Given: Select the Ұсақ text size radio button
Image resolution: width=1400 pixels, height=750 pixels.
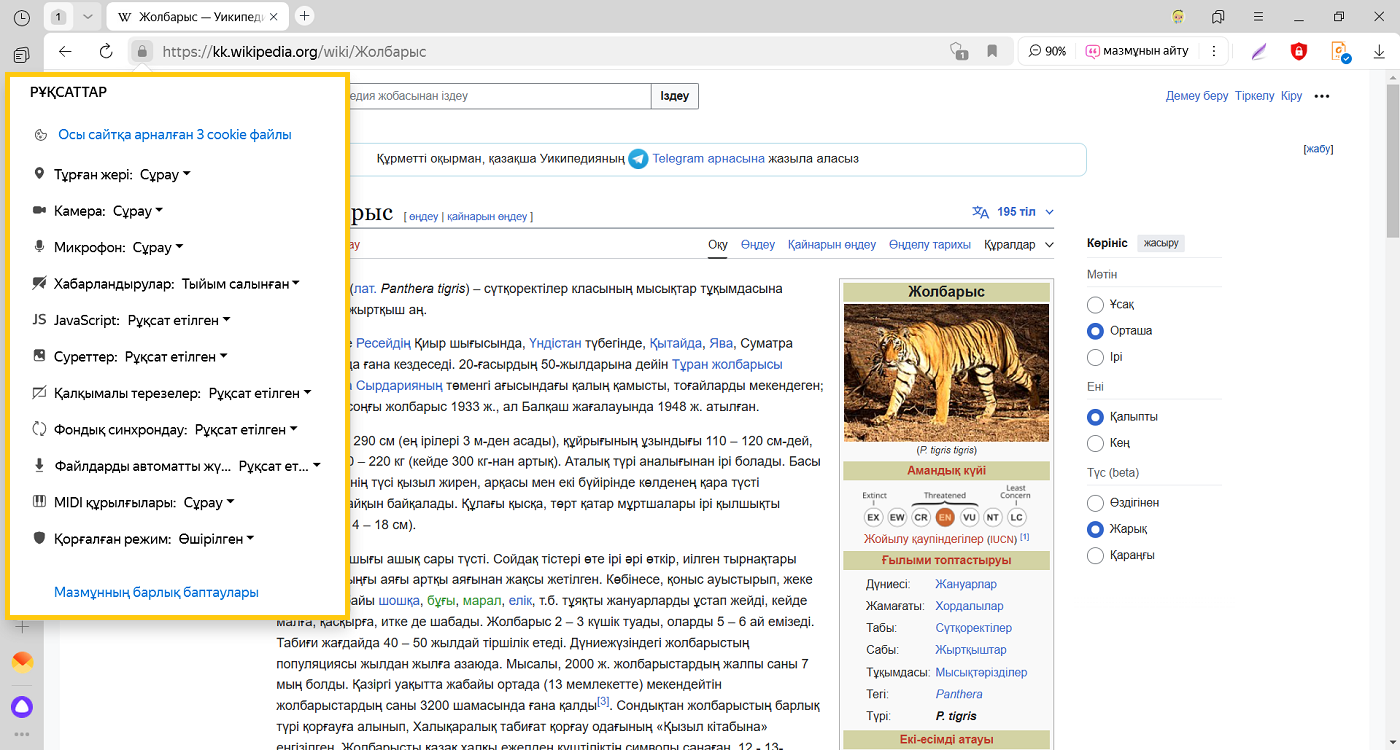Looking at the screenshot, I should [x=1096, y=304].
